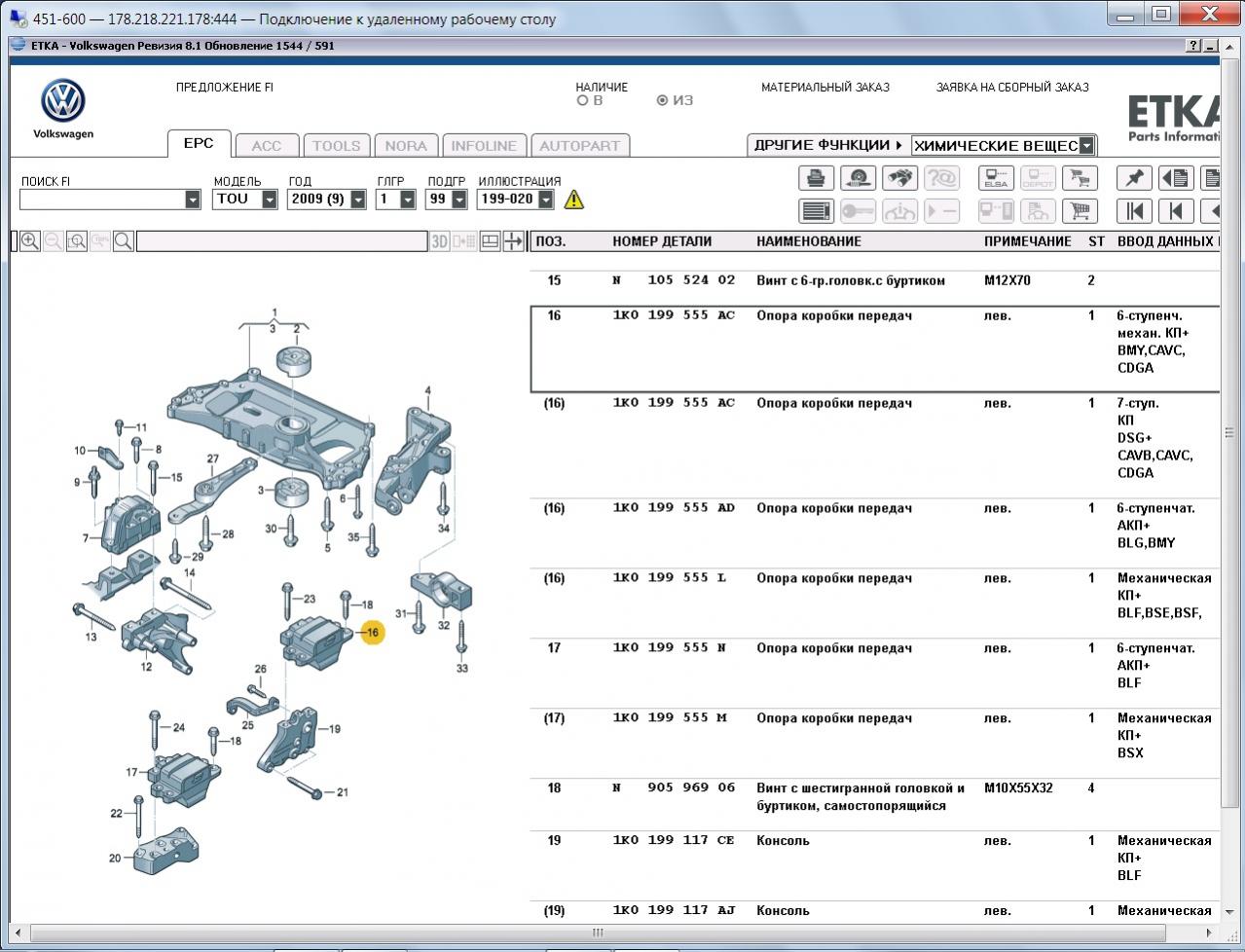Click callout number 19 in the diagram
This screenshot has width=1245, height=952.
[335, 728]
